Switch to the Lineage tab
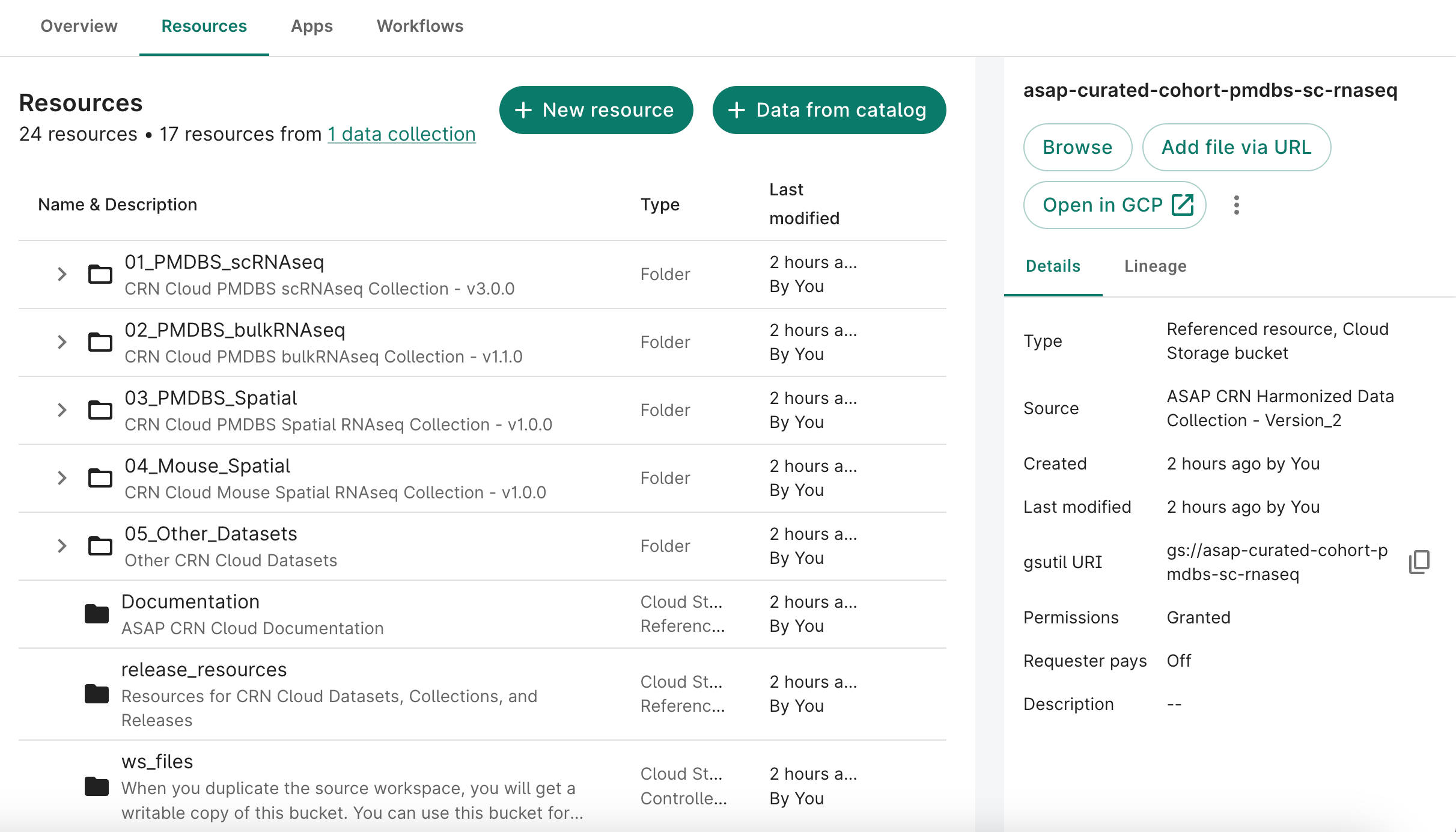1456x832 pixels. 1154,265
